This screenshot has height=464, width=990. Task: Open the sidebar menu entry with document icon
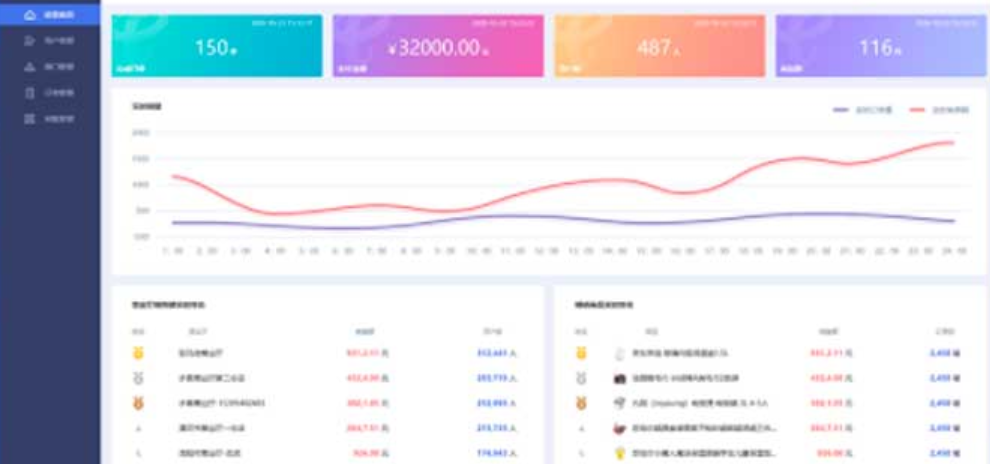tap(29, 93)
